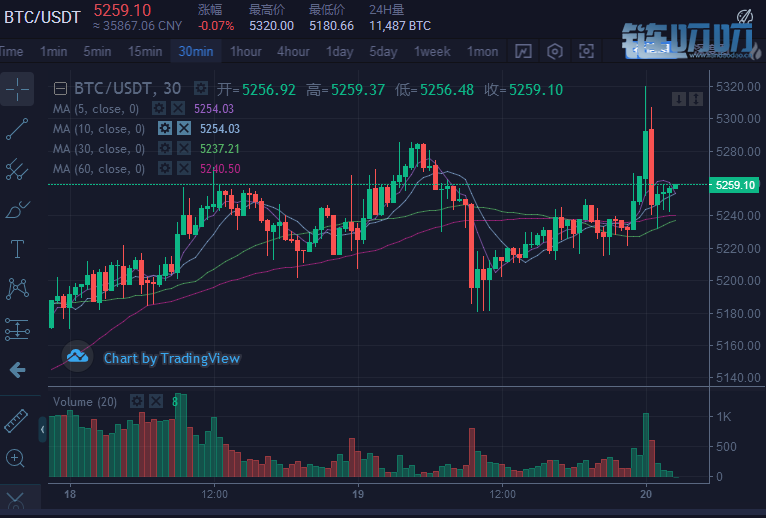Click the 5320.00 price axis label
This screenshot has height=518, width=766.
(738, 87)
